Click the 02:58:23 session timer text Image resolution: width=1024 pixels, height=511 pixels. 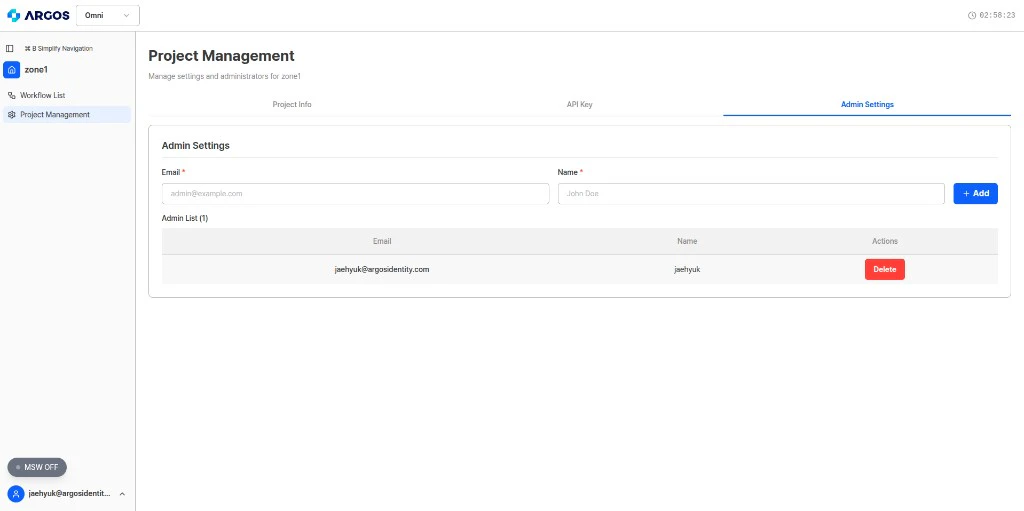(997, 15)
